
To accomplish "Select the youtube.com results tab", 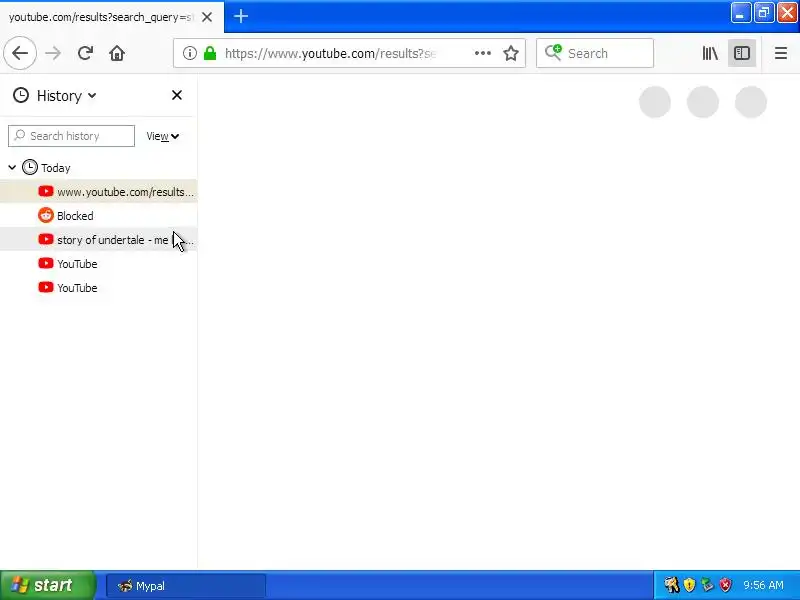I will [x=112, y=17].
